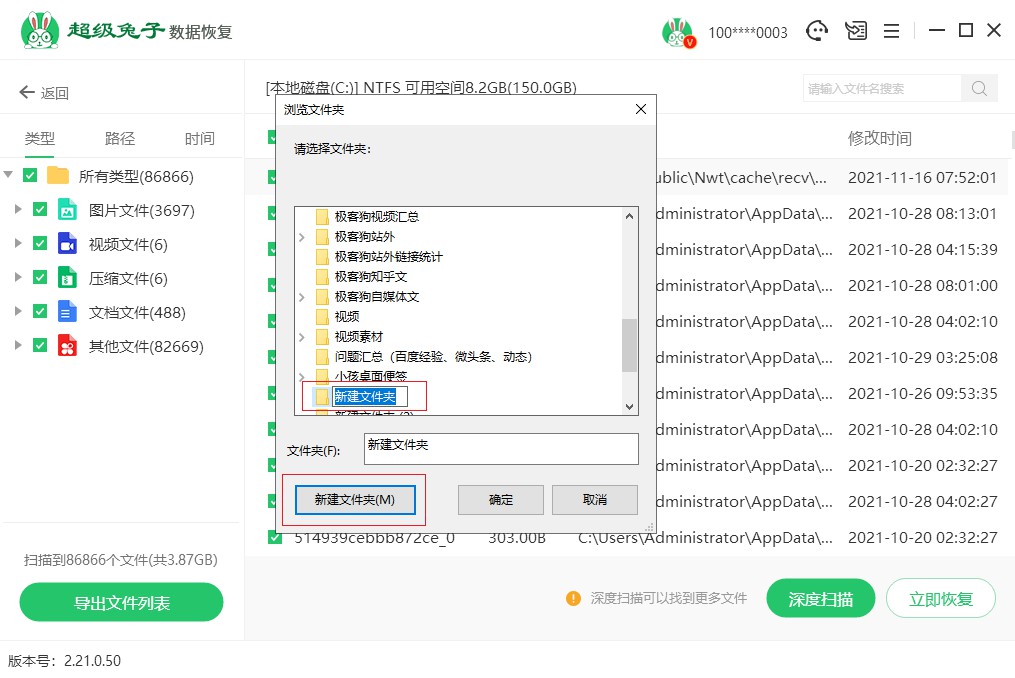1015x678 pixels.
Task: Switch to the 时间 tab
Action: tap(199, 139)
